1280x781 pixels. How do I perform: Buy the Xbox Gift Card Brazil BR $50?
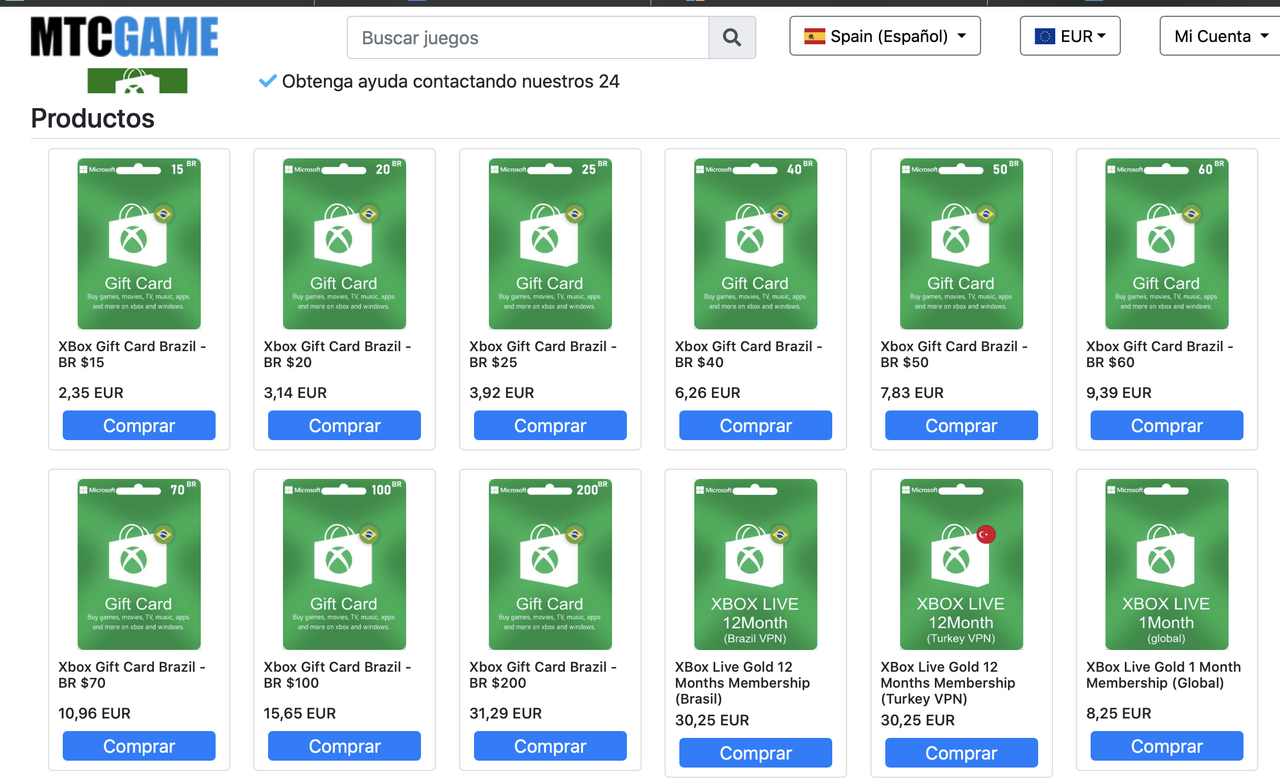click(x=961, y=426)
